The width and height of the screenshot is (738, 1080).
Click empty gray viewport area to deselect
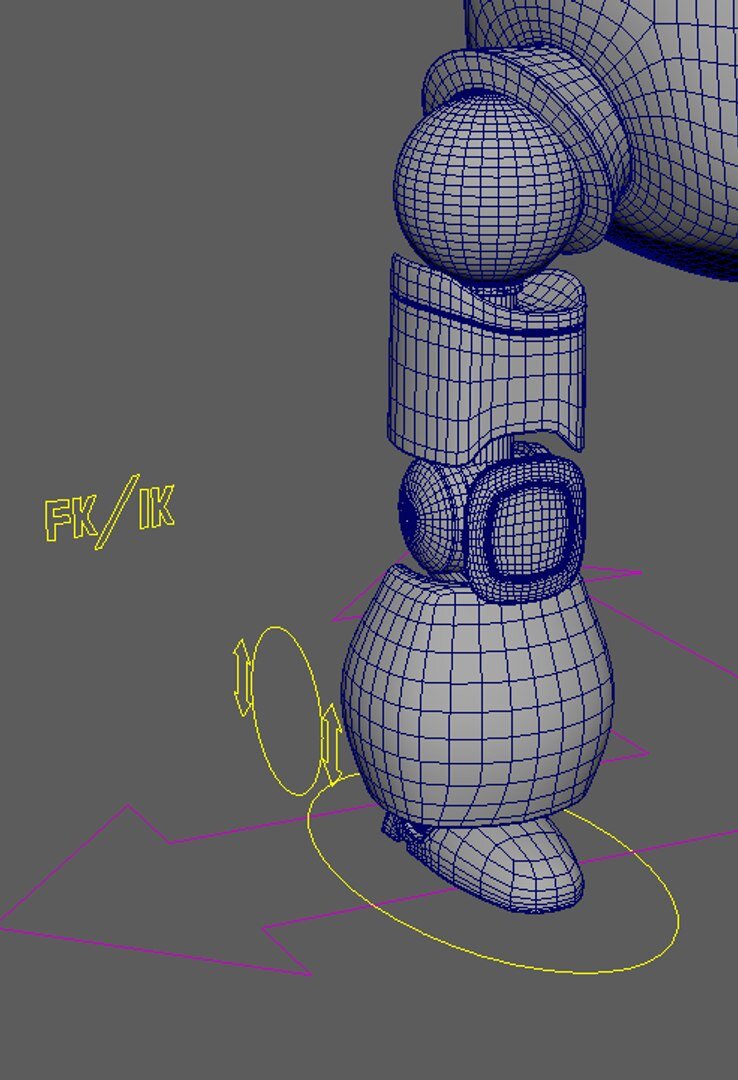(x=150, y=250)
